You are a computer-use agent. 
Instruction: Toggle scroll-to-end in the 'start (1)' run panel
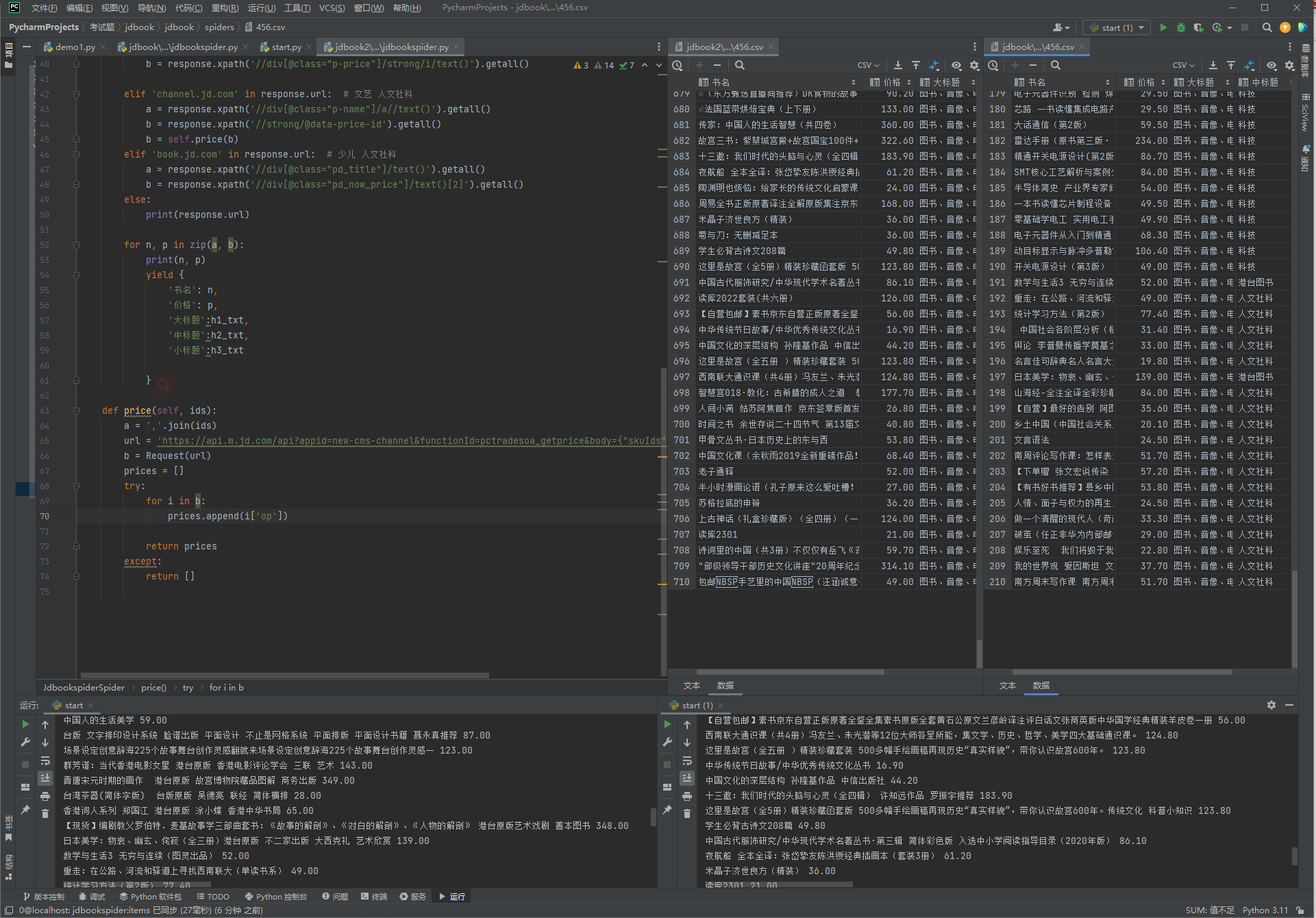(x=687, y=778)
